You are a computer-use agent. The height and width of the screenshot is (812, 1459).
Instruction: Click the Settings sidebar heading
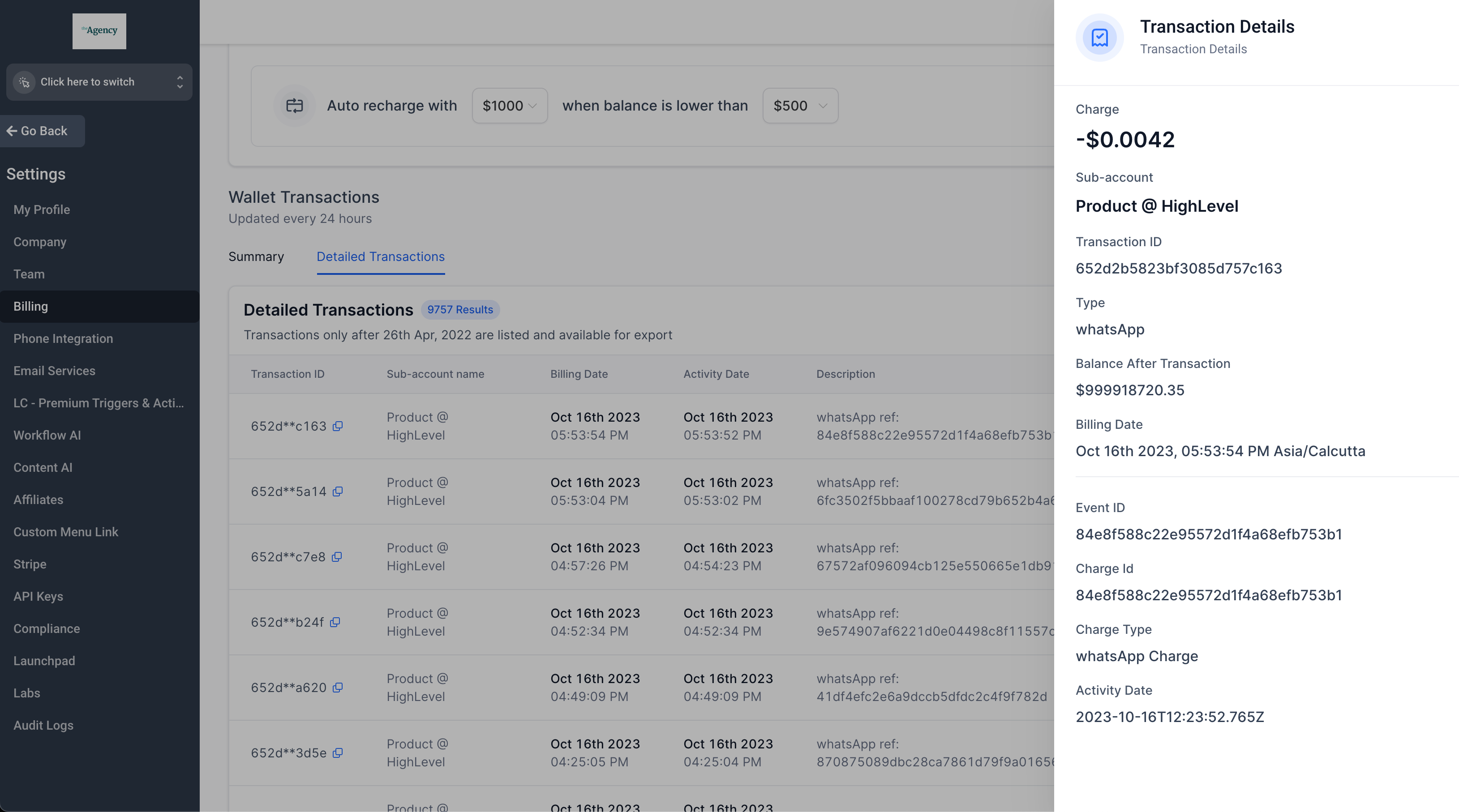pyautogui.click(x=36, y=174)
